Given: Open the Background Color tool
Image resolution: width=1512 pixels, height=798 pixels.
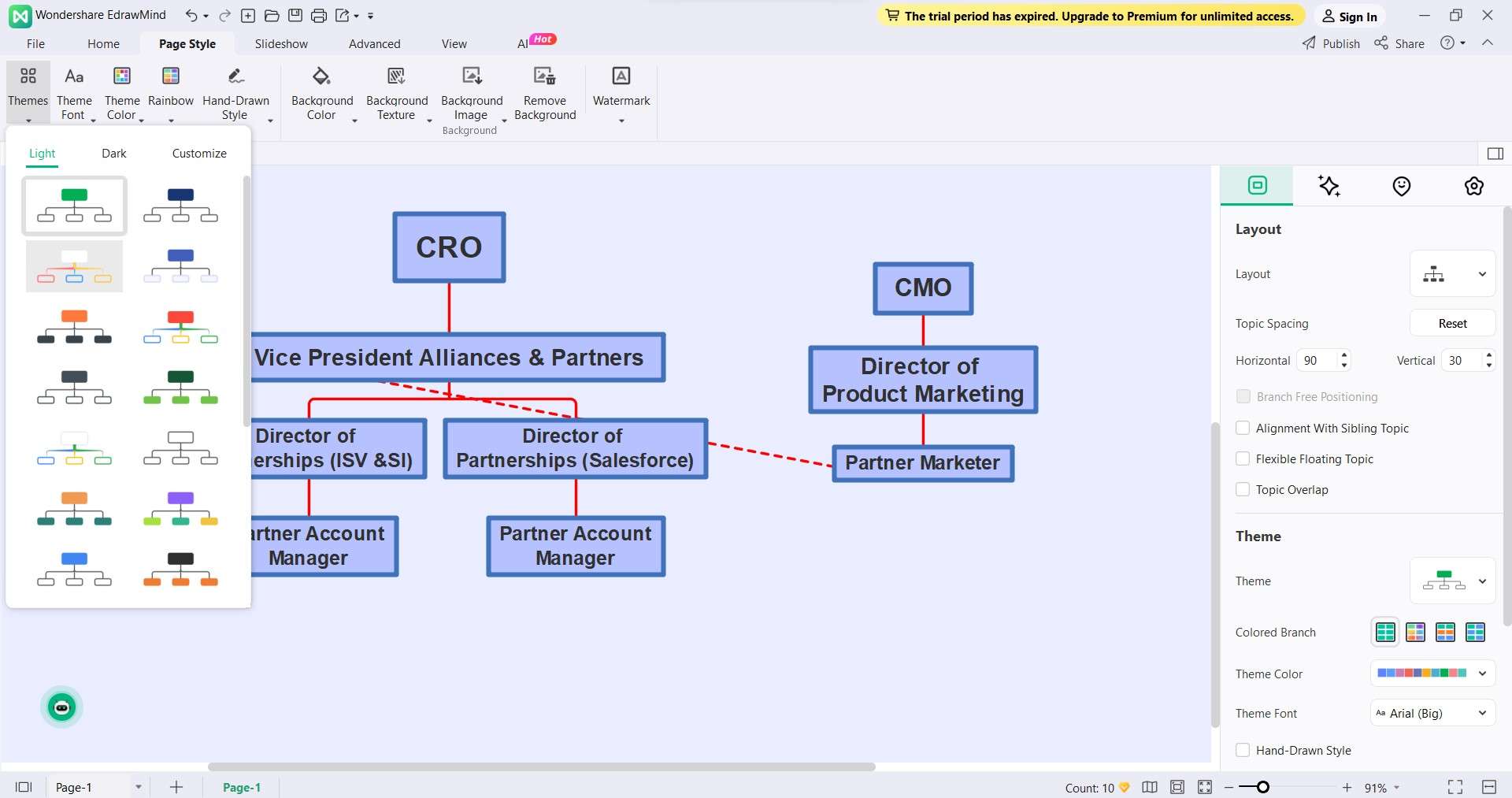Looking at the screenshot, I should pyautogui.click(x=321, y=93).
